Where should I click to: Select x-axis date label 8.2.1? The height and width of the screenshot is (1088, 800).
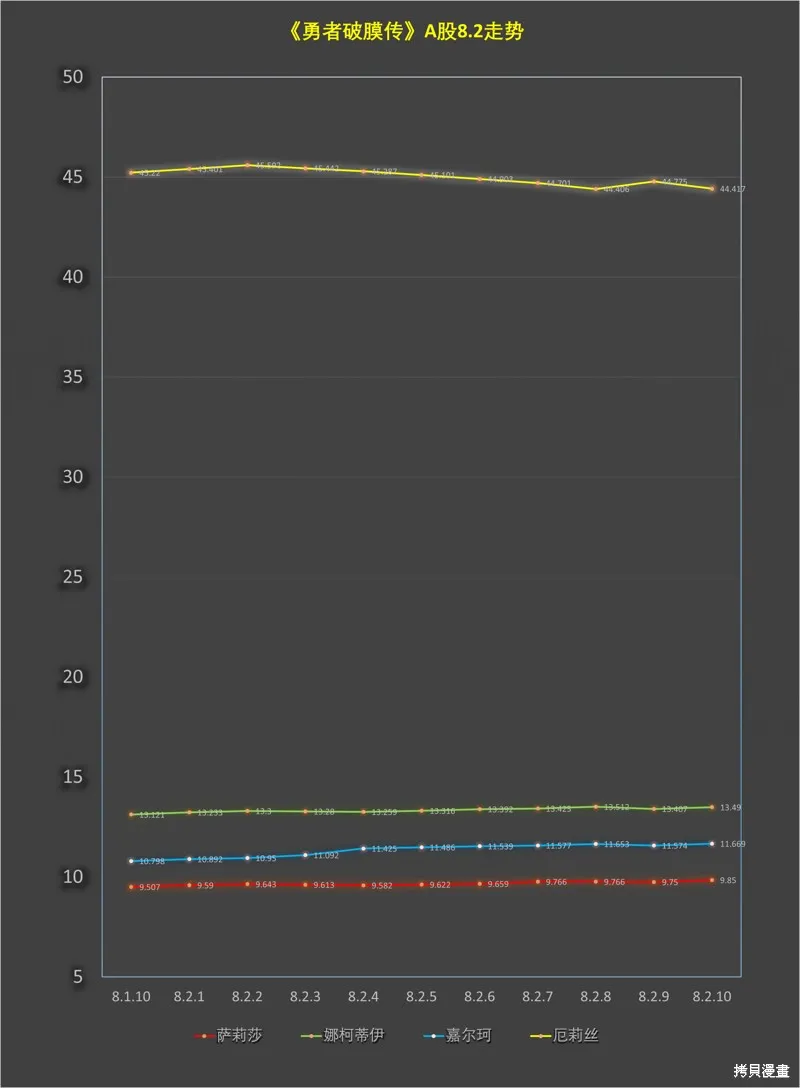pyautogui.click(x=189, y=996)
